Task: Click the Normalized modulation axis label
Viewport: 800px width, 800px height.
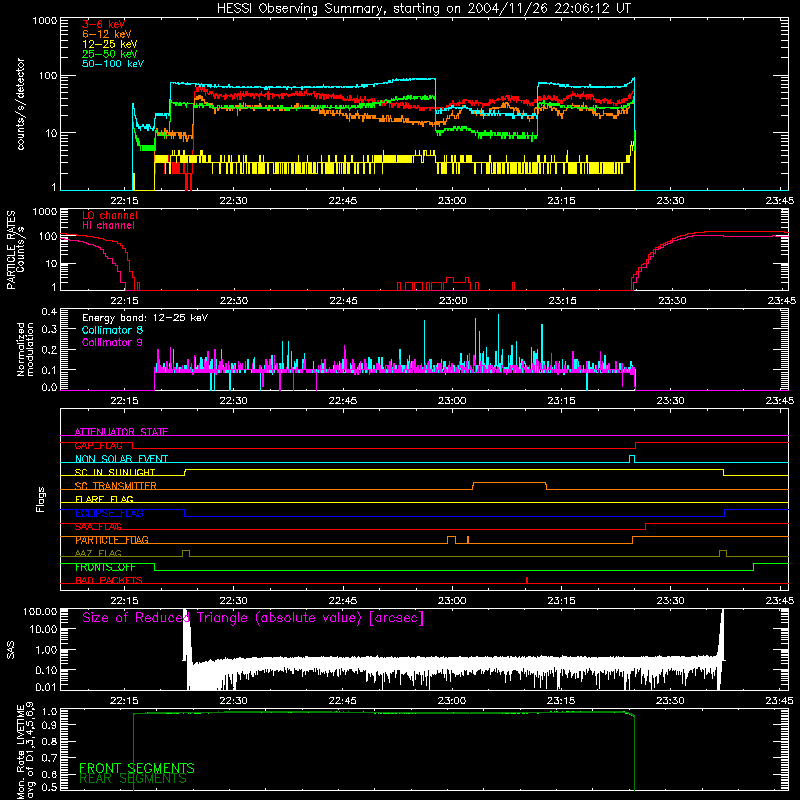Action: pyautogui.click(x=25, y=349)
